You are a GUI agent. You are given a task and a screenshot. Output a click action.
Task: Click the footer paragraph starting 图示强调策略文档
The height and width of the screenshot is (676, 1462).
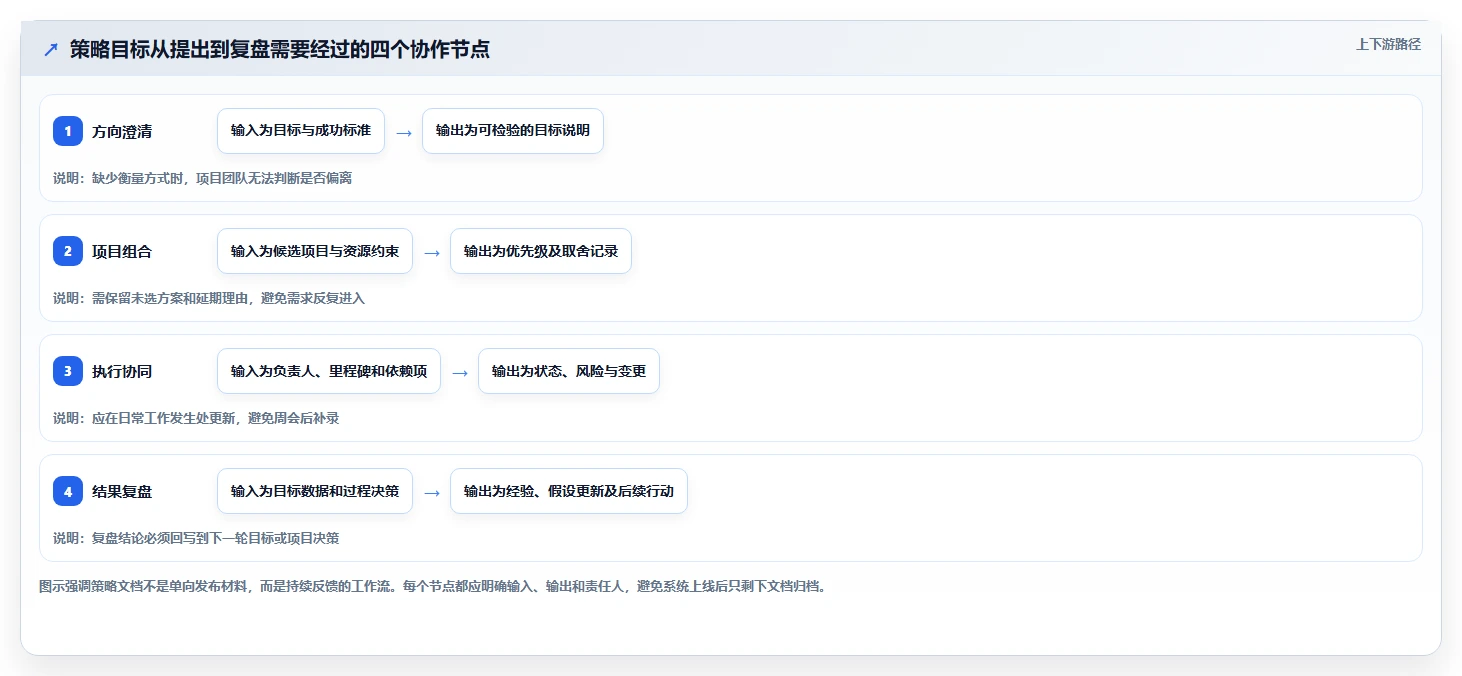pyautogui.click(x=433, y=586)
